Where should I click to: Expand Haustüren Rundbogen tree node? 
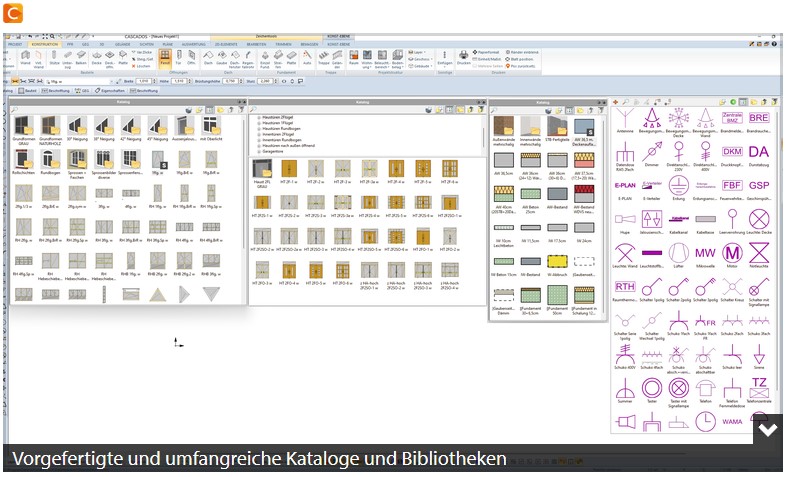tap(259, 129)
